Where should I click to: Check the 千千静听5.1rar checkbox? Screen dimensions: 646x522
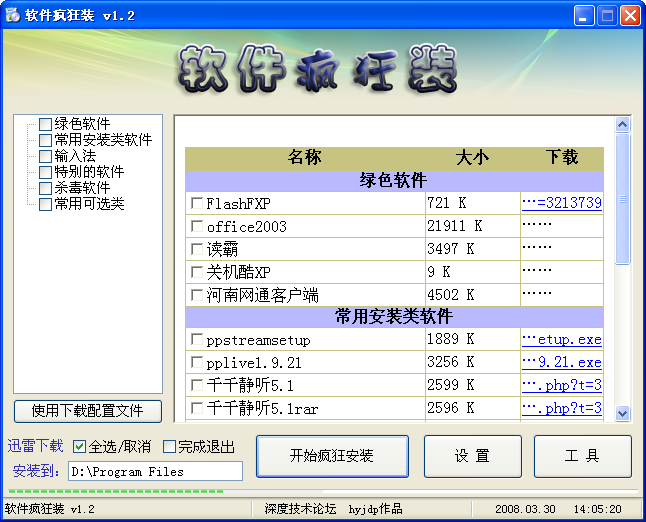pos(197,408)
